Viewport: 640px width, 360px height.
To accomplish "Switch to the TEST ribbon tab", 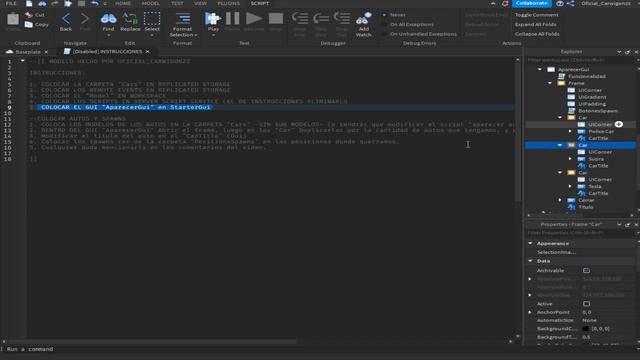I will [x=177, y=3].
